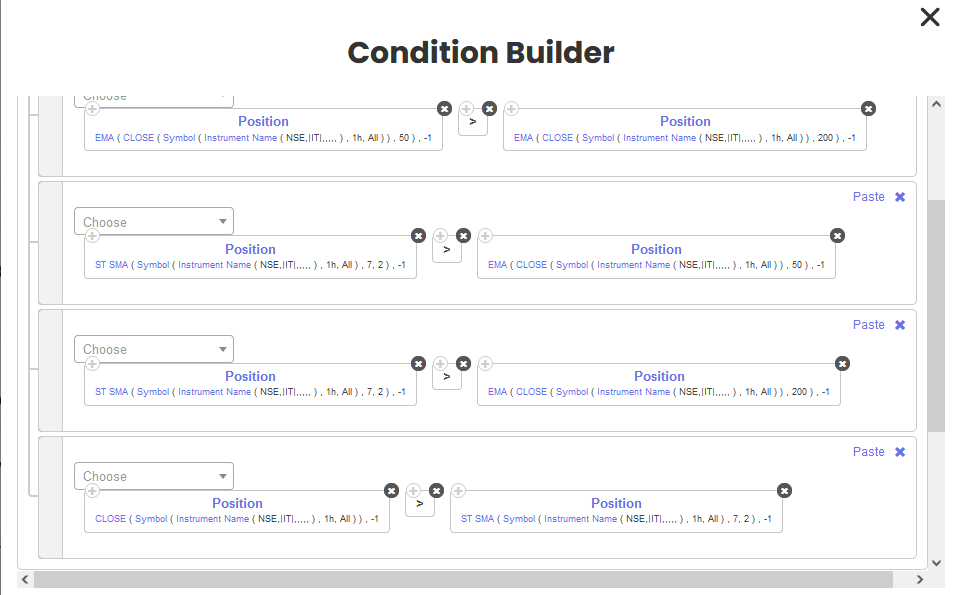The width and height of the screenshot is (955, 595).
Task: Click the horizontal scrollbar right arrow
Action: [922, 580]
